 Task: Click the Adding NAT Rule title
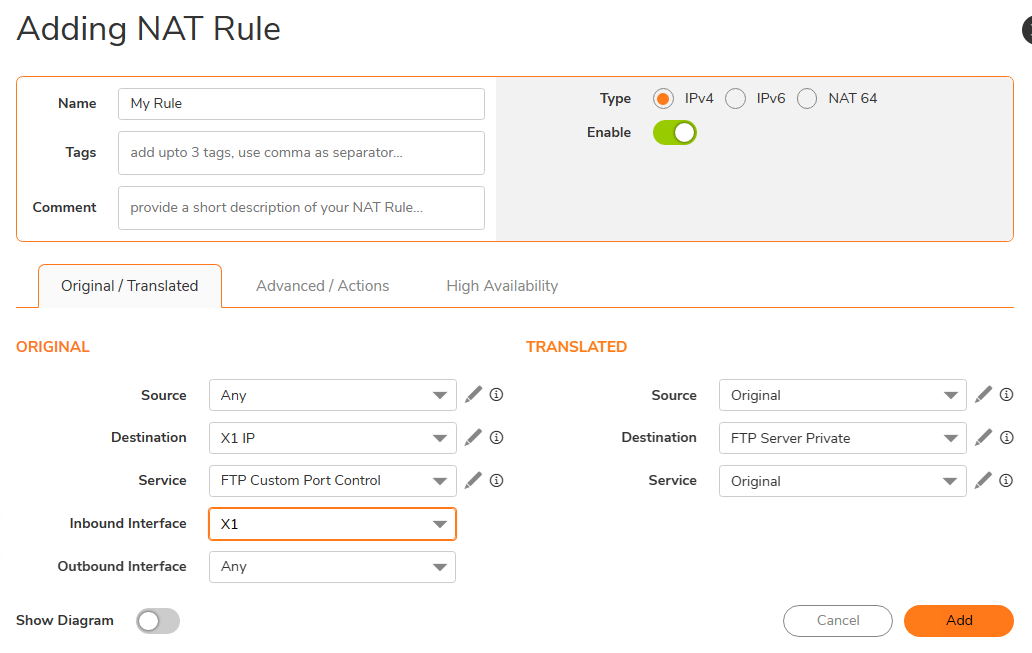tap(149, 29)
